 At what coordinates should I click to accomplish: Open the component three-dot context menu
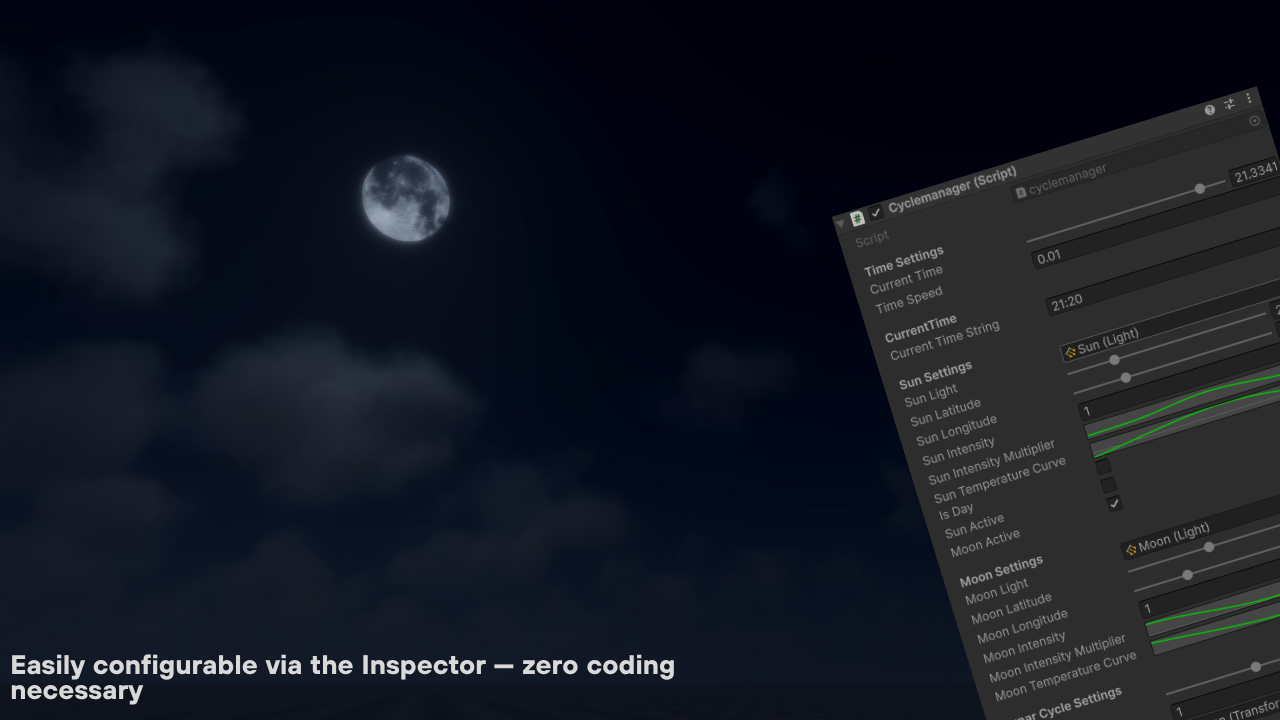point(1248,98)
